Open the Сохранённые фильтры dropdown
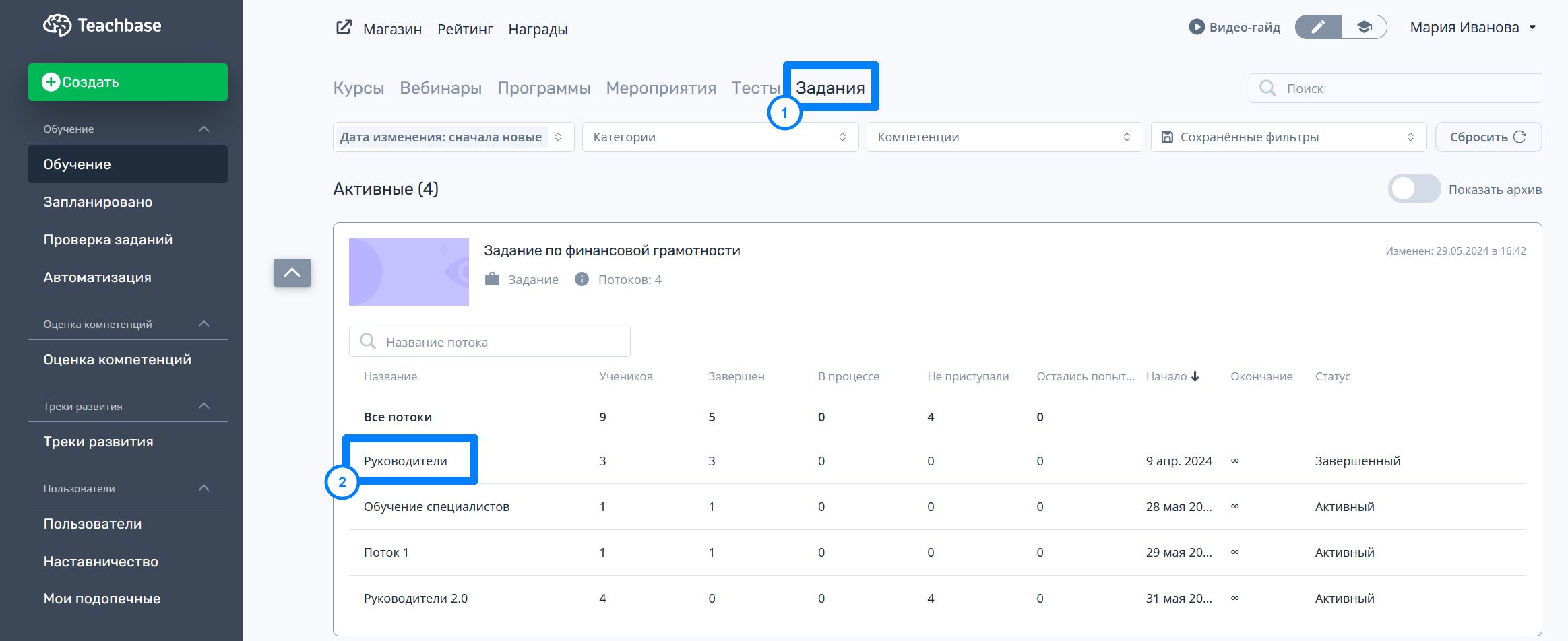Viewport: 1568px width, 641px height. click(x=1288, y=137)
